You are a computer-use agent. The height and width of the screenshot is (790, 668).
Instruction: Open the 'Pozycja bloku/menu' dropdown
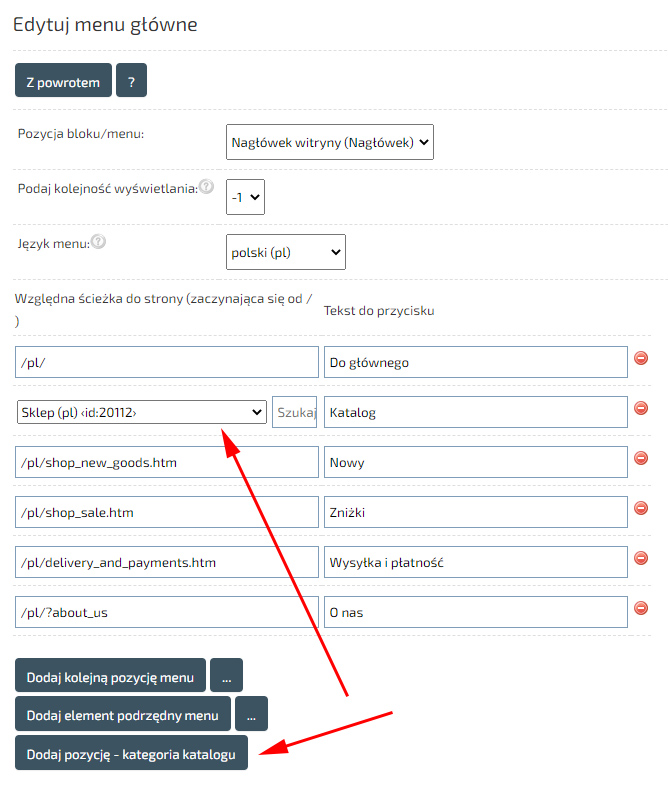point(330,142)
